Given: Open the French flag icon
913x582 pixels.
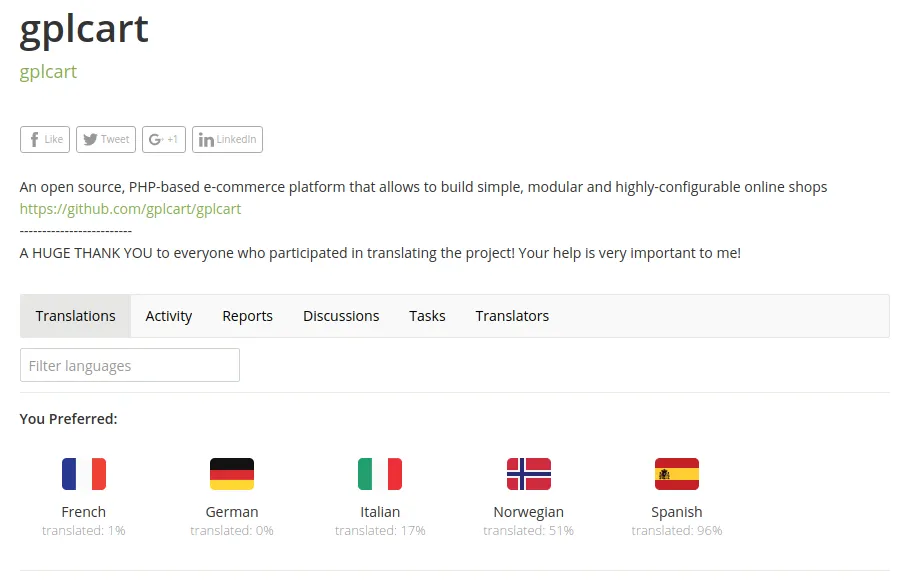Looking at the screenshot, I should click(x=84, y=474).
